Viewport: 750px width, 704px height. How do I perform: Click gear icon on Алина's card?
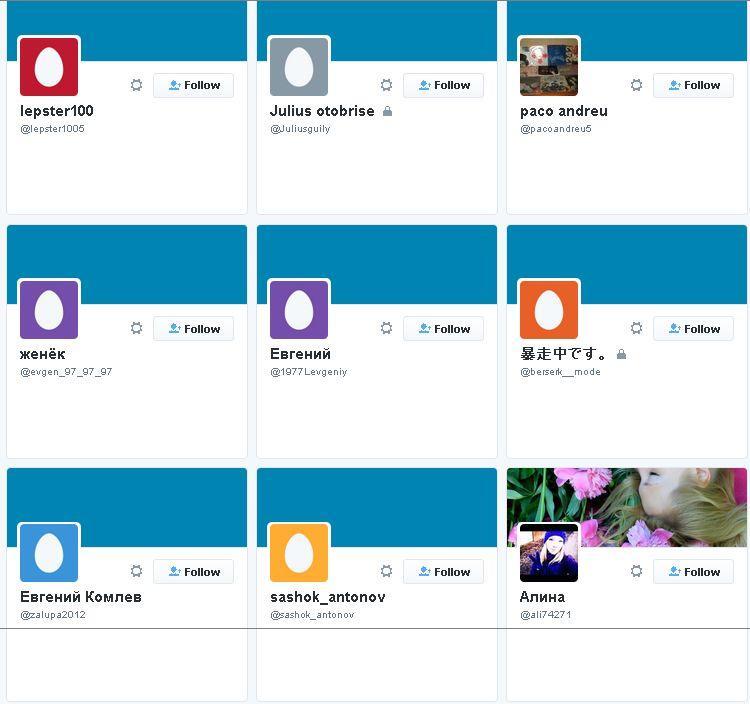coord(636,571)
